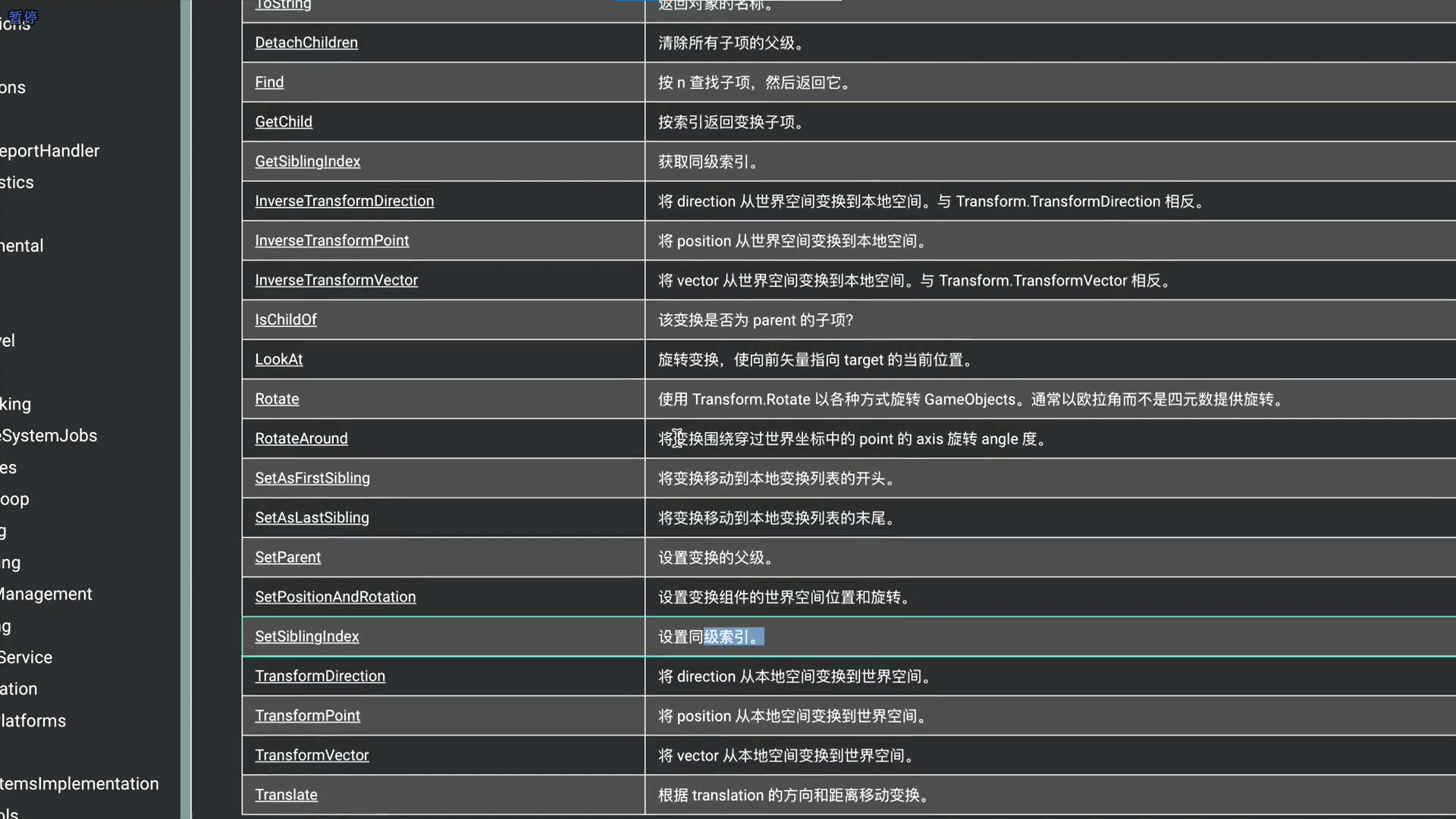The image size is (1456, 819).
Task: Click the InverseTransformPoint link
Action: point(331,240)
